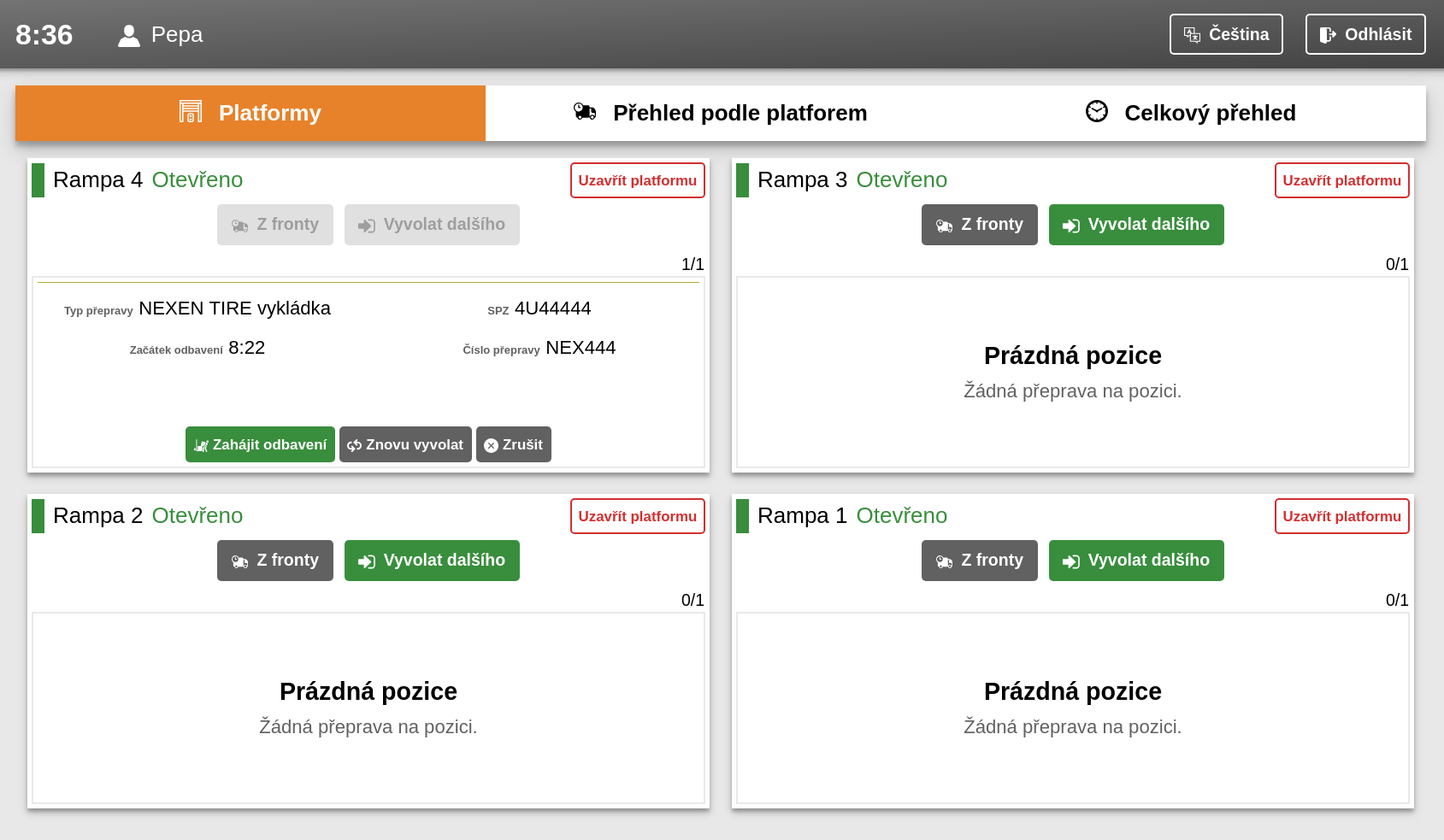Pick from queue with Z fronty on Rampa 1

click(x=980, y=561)
